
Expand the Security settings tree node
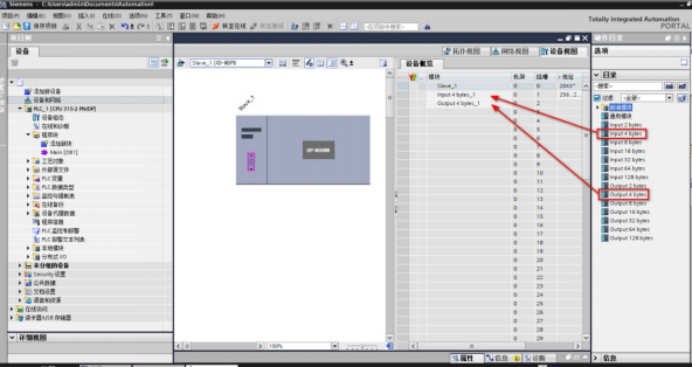pyautogui.click(x=20, y=274)
